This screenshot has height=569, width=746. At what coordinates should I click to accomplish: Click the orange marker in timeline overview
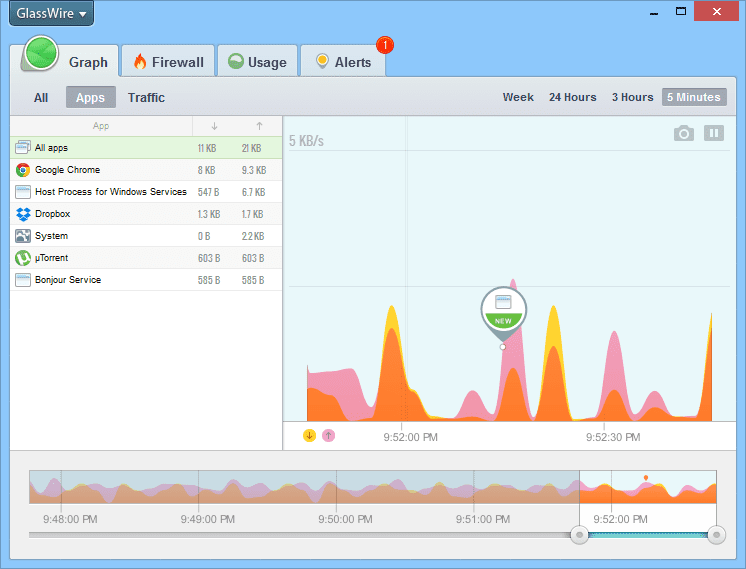click(646, 478)
